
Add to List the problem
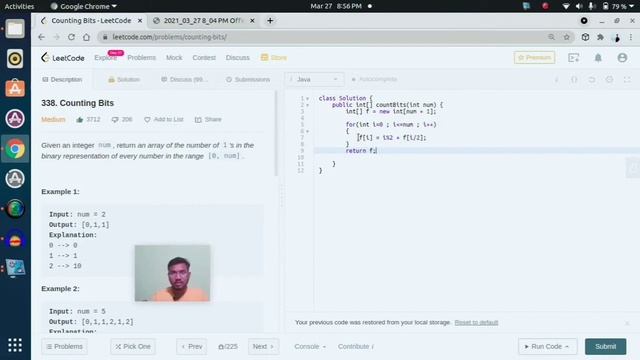coord(164,120)
